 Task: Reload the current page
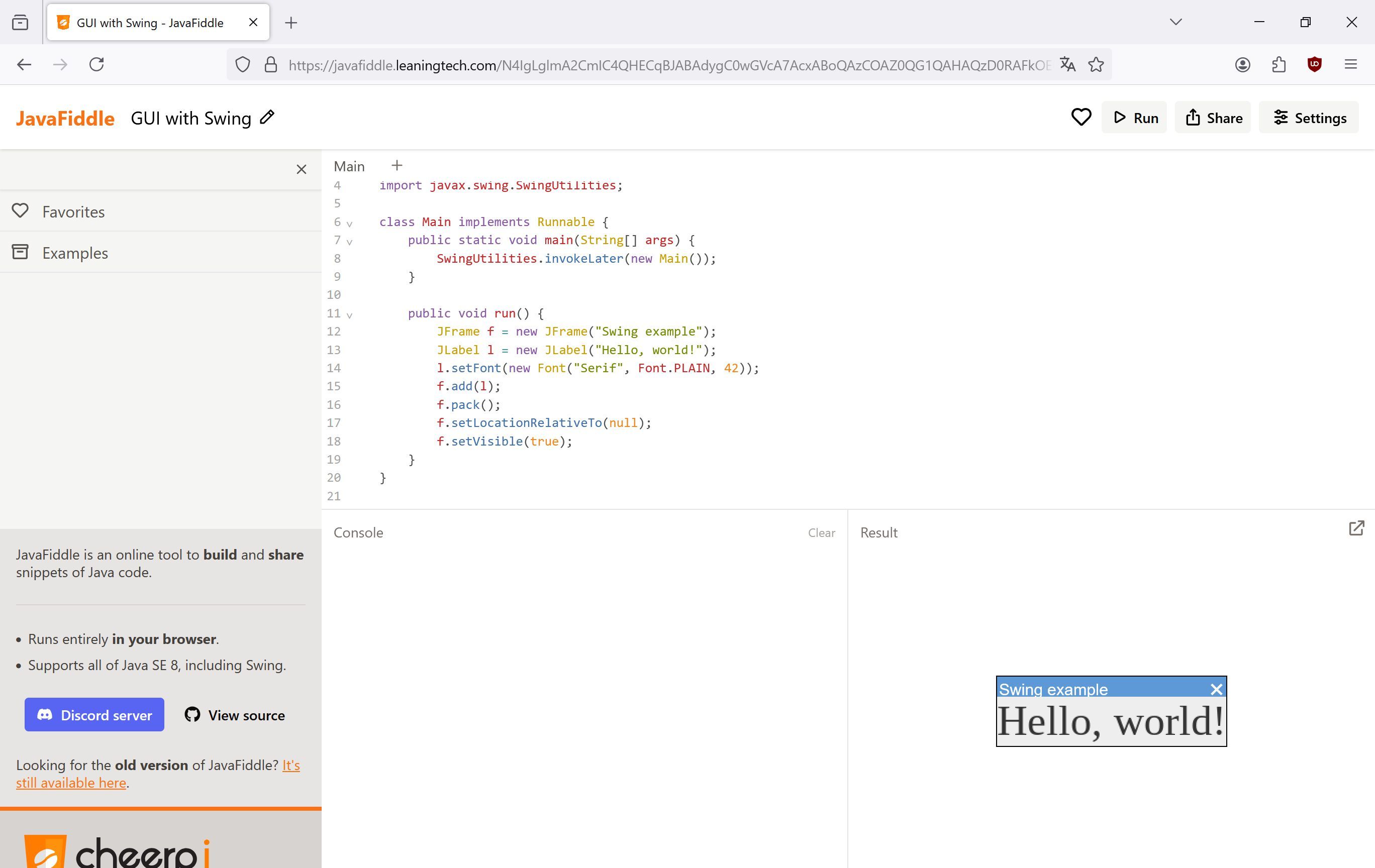click(96, 64)
